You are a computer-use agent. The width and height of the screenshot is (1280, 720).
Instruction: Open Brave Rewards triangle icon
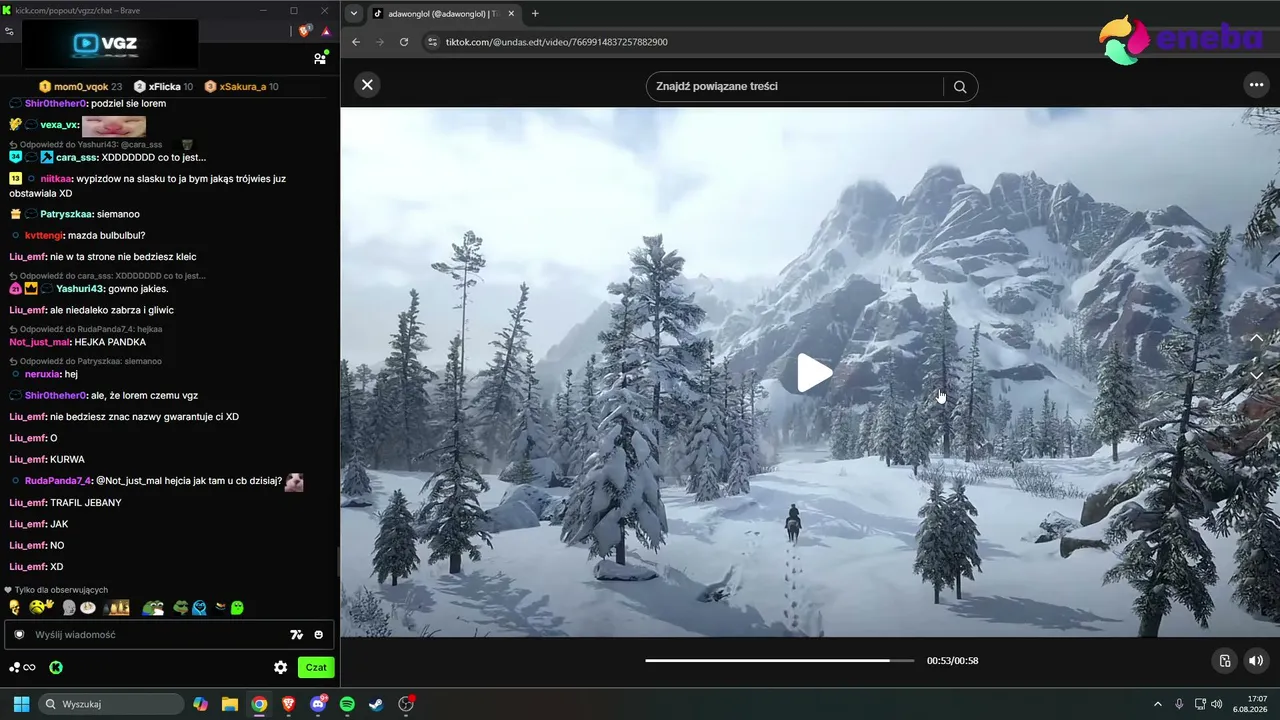coord(326,31)
